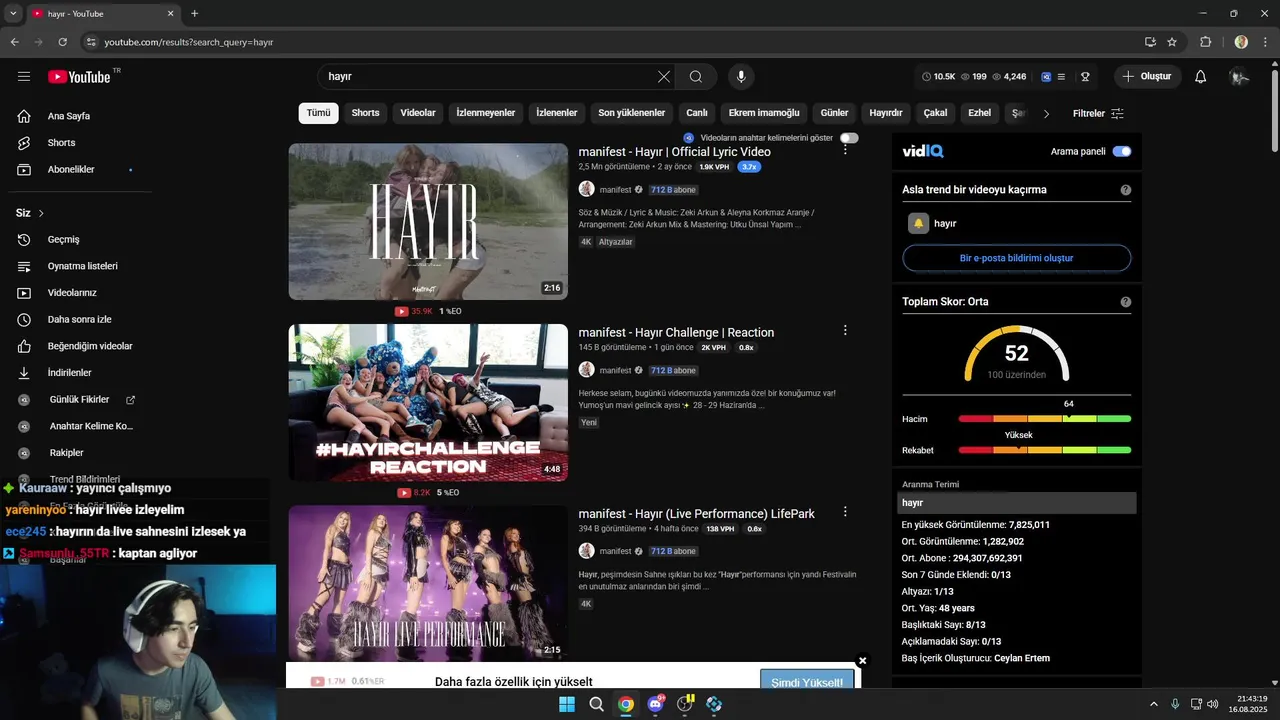Click help icon beside Asla trend bir videoyu kaçırma

(x=1126, y=190)
